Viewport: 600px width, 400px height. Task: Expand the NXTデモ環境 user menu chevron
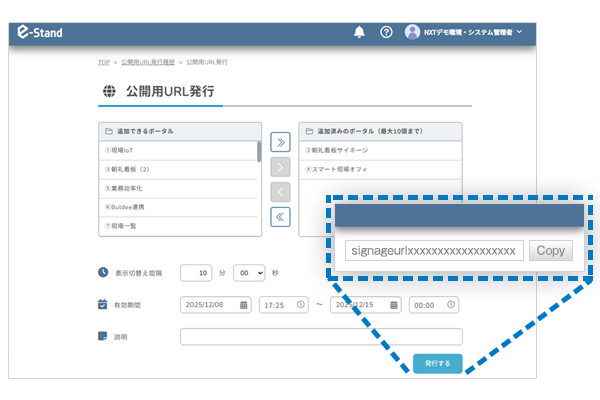(520, 33)
